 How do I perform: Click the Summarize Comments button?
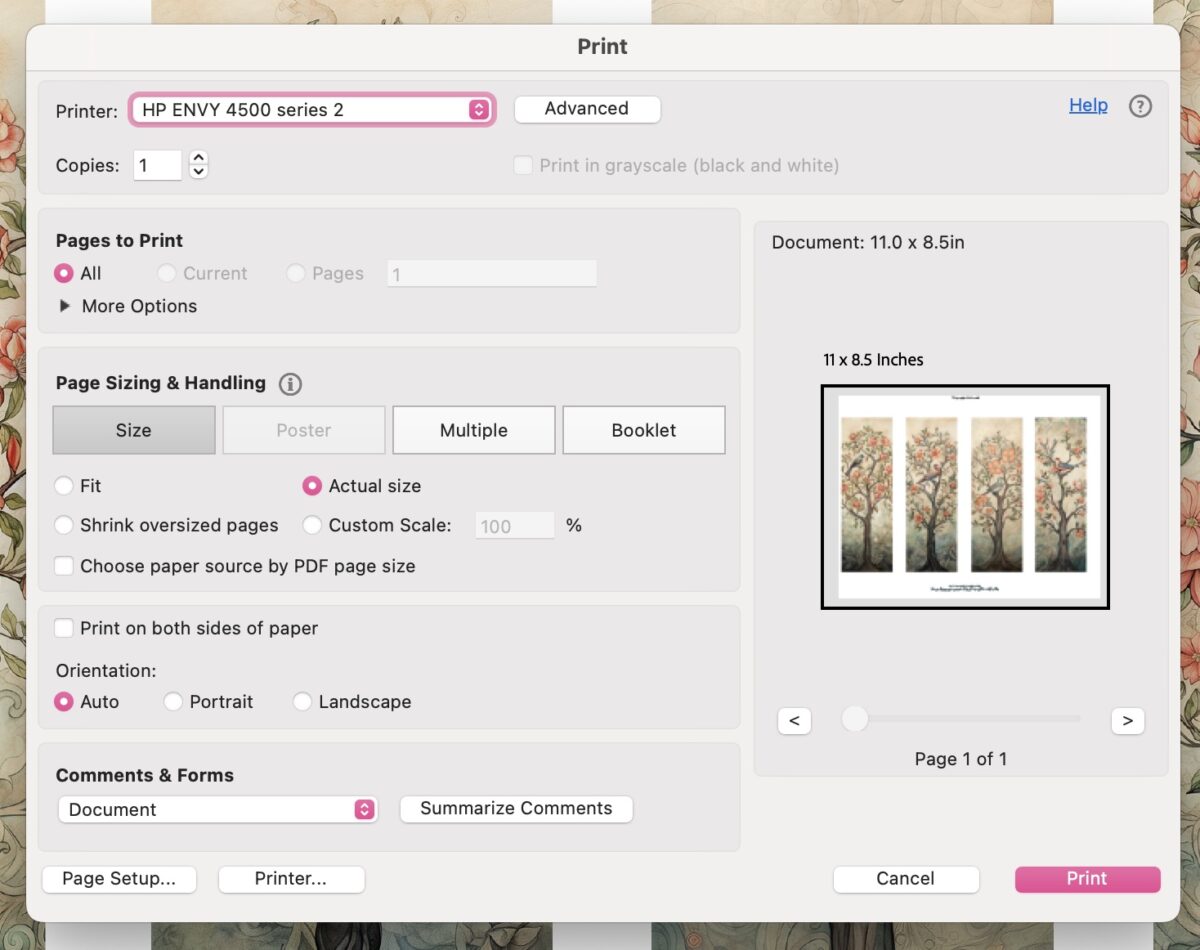click(516, 809)
